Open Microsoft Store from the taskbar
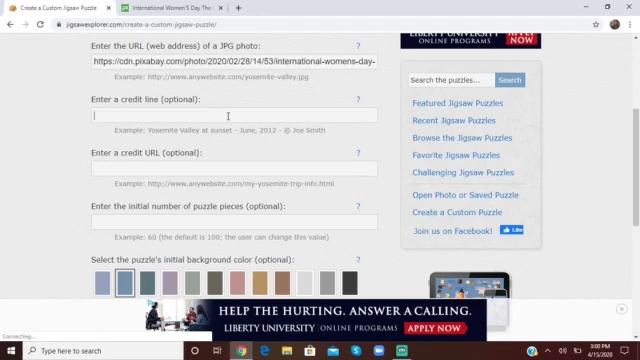The width and height of the screenshot is (640, 360). point(310,351)
